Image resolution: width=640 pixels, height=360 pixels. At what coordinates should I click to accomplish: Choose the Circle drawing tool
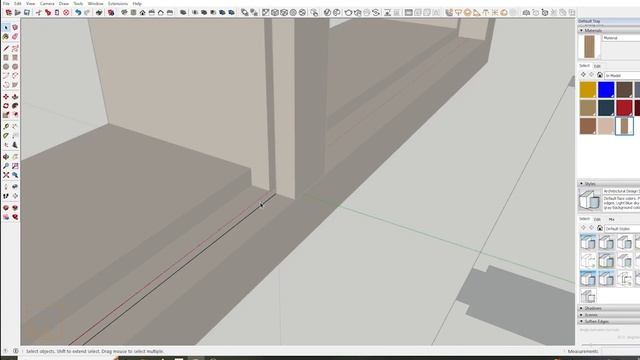coord(6,67)
